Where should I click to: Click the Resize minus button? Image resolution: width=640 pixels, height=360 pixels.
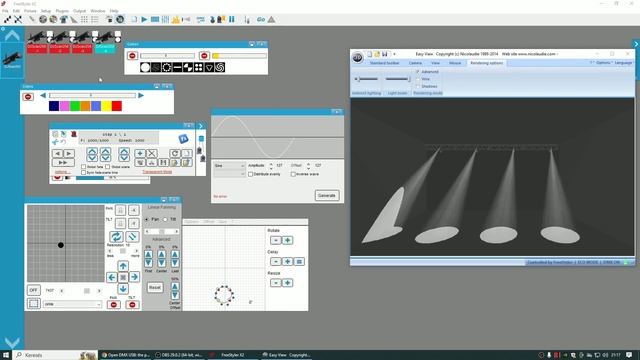(276, 283)
